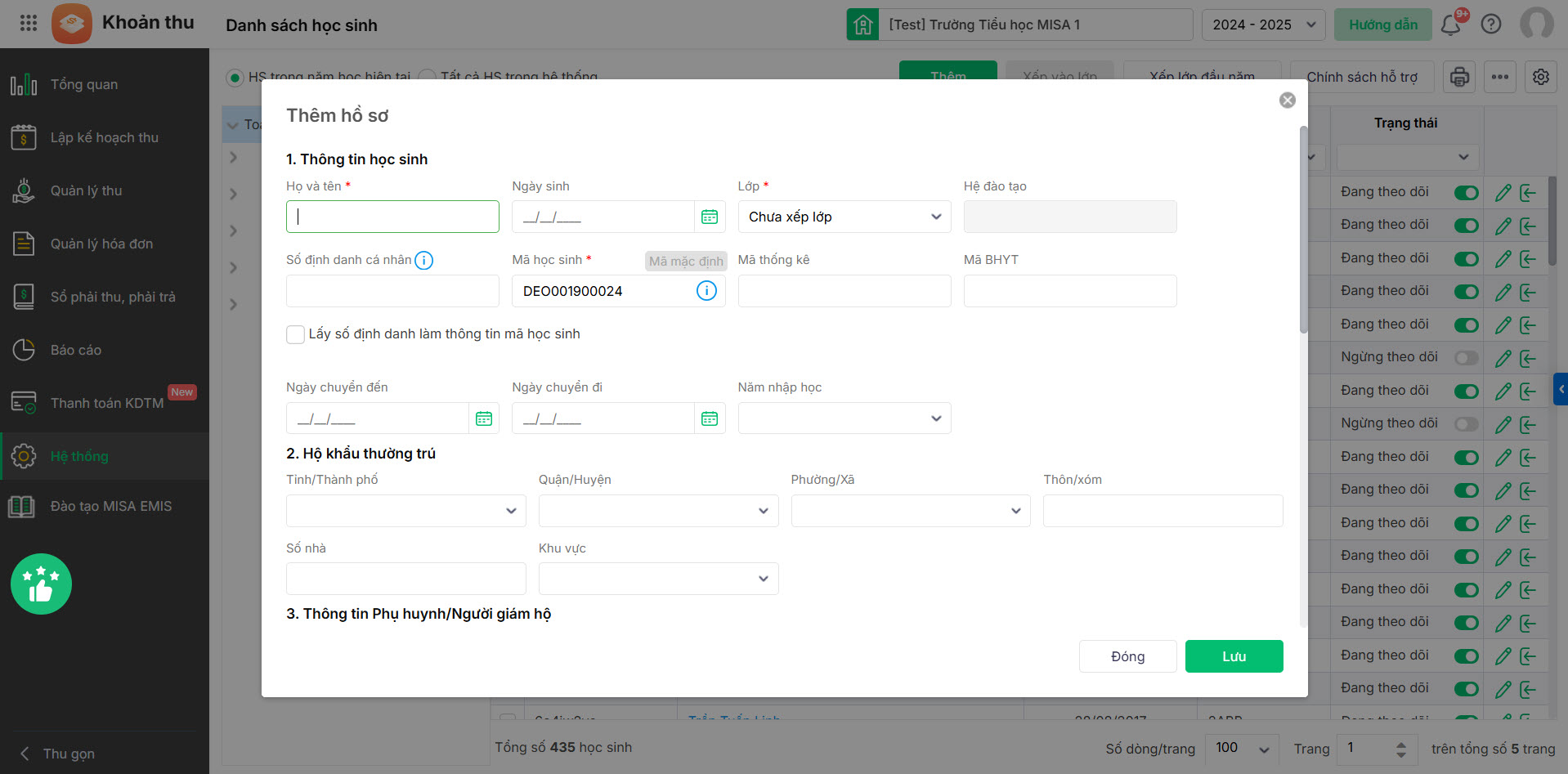Click the Lưu button
This screenshot has width=1568, height=774.
[1234, 656]
